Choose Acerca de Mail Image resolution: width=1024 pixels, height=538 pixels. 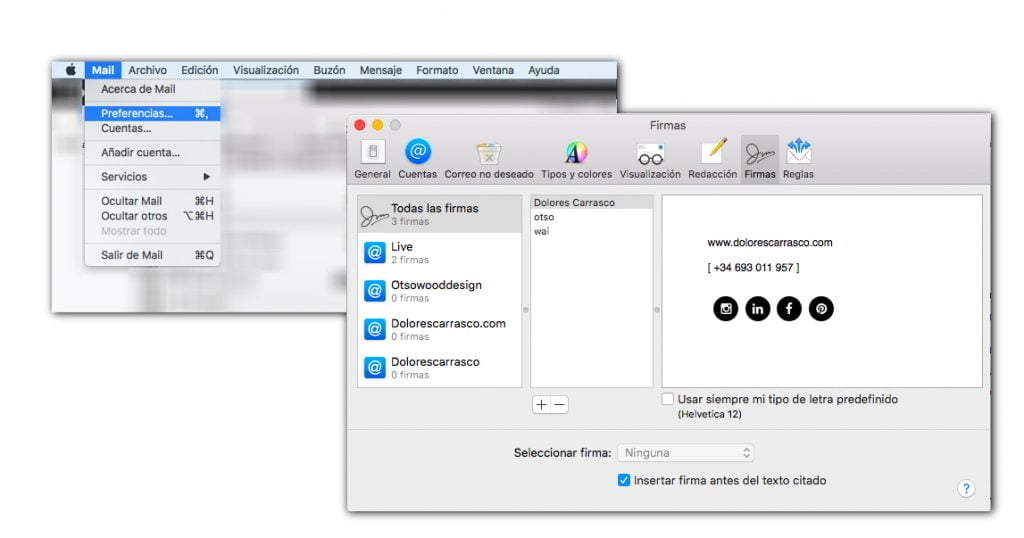pos(152,89)
